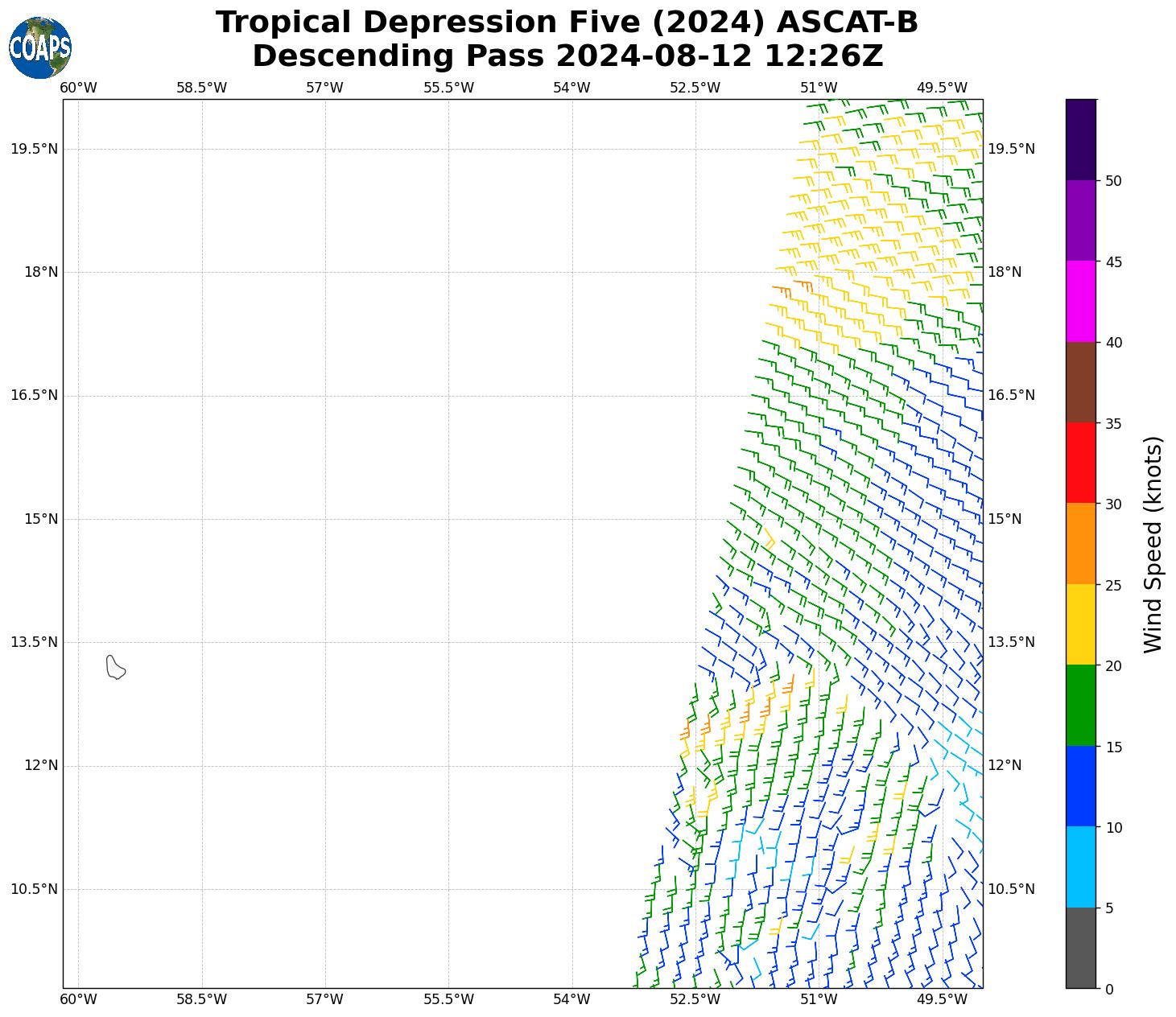Click the "Wind Speed (knots)" colorbar label
Viewport: 1176px width, 1017px height.
click(1153, 544)
